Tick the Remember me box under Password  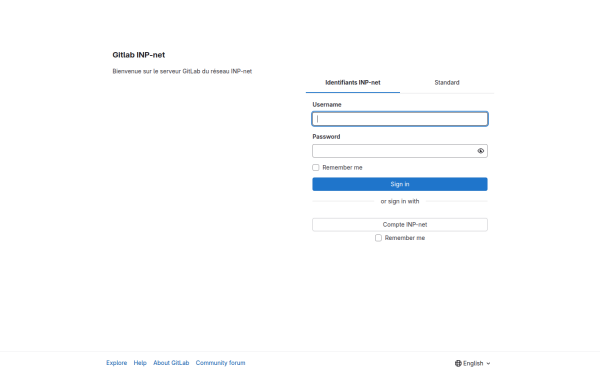click(x=316, y=168)
